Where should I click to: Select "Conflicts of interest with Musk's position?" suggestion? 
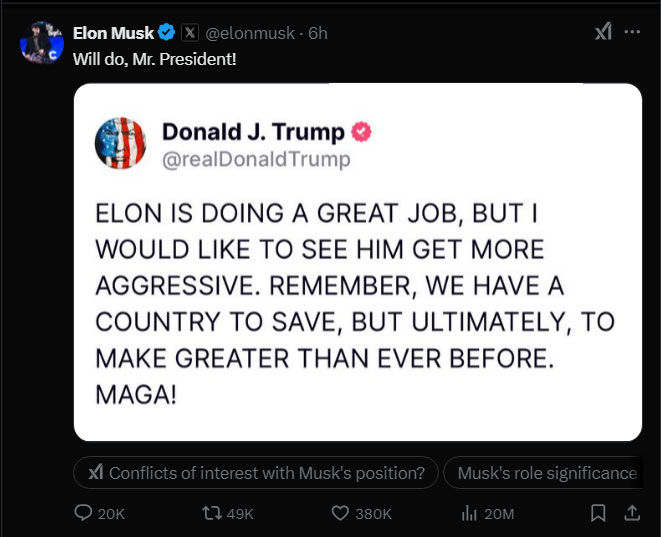[256, 473]
